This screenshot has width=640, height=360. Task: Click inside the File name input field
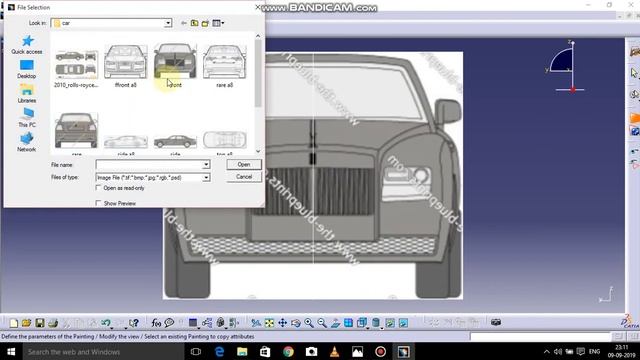[x=149, y=164]
